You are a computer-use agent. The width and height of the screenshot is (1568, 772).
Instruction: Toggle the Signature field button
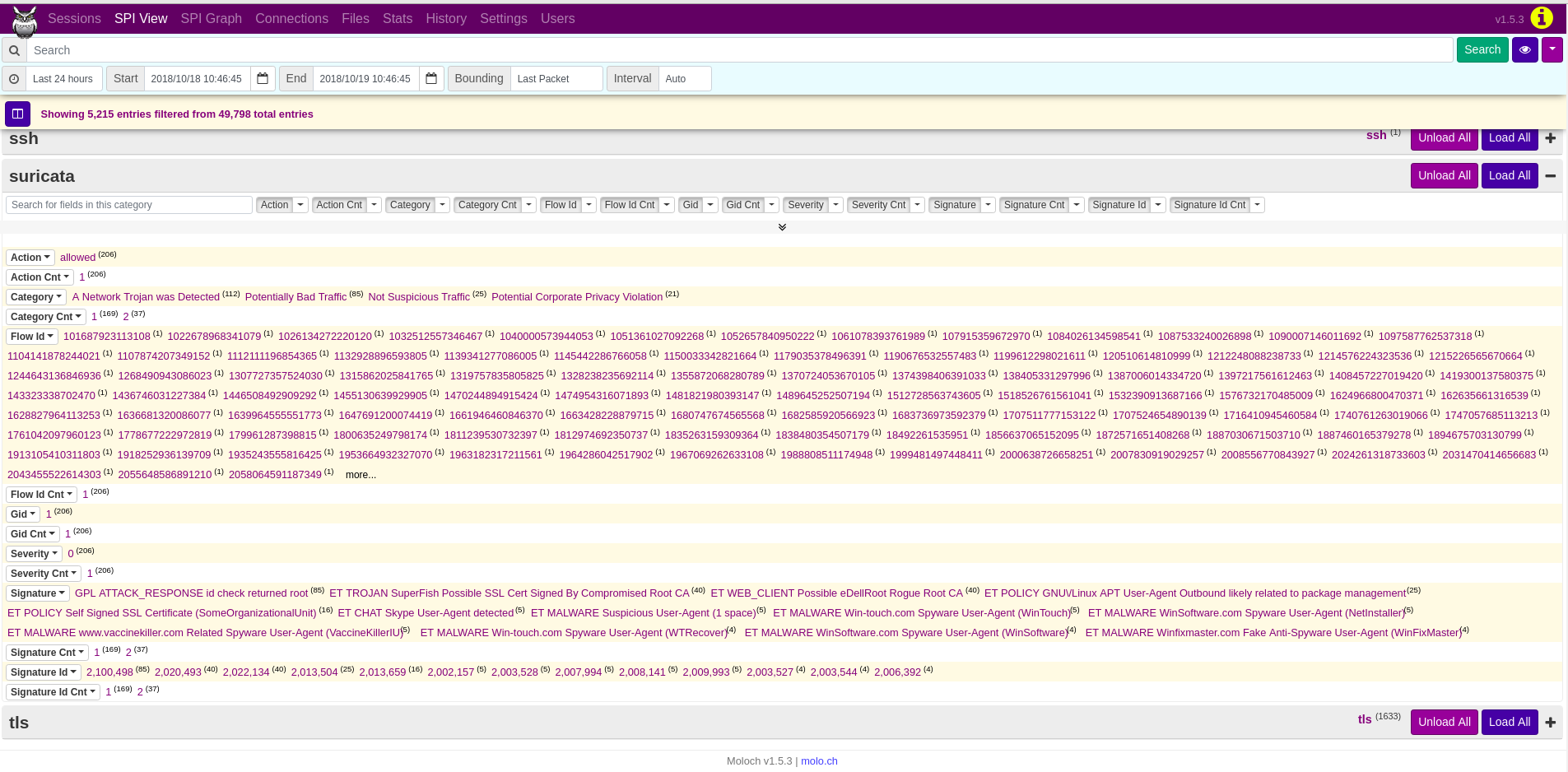[955, 205]
